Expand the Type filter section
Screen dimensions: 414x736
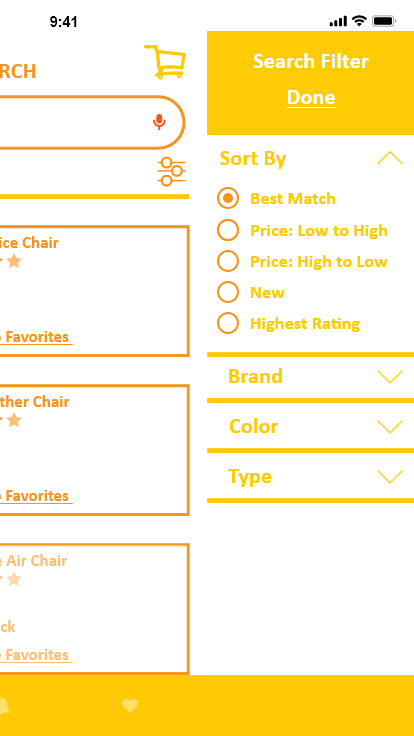tap(310, 476)
